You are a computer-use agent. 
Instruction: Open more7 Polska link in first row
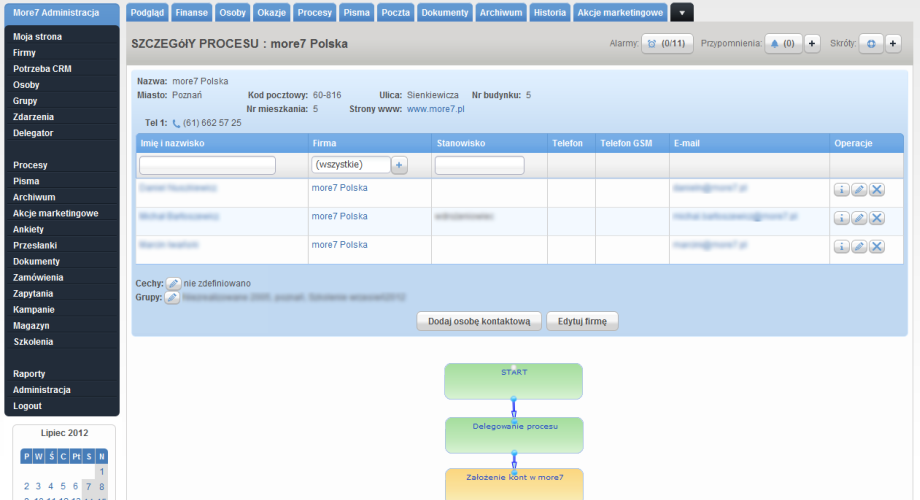[x=339, y=188]
